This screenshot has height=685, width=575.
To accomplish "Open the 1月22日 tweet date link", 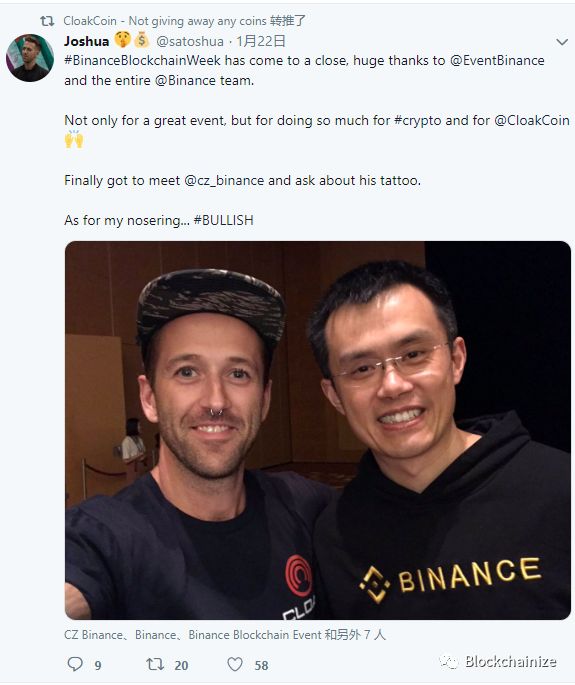I will [261, 42].
